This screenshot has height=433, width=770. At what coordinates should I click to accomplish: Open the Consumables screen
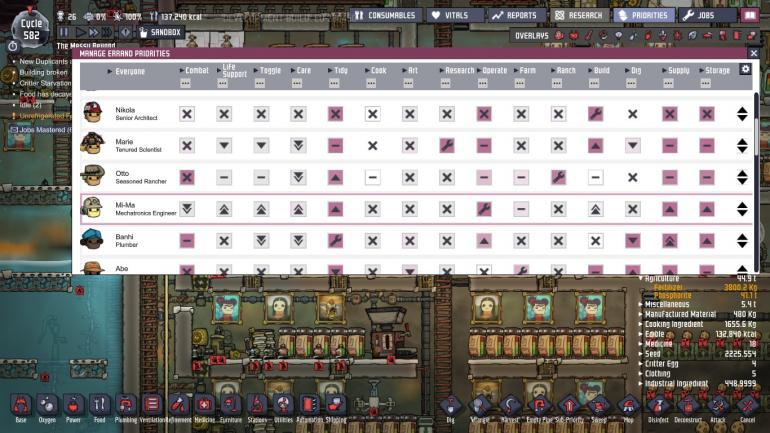pyautogui.click(x=385, y=15)
